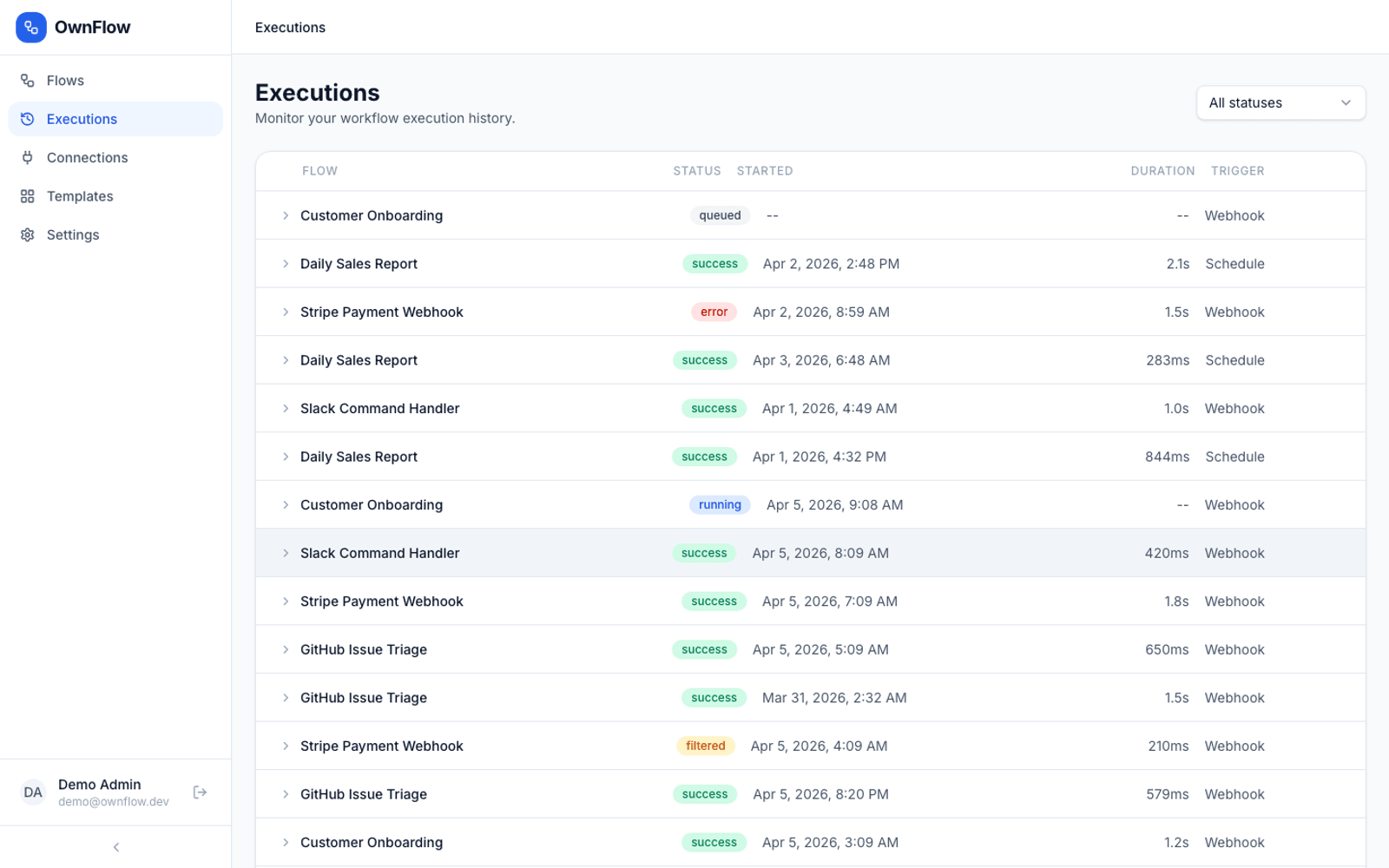Viewport: 1389px width, 868px height.
Task: Open the Templates page
Action: 115,196
